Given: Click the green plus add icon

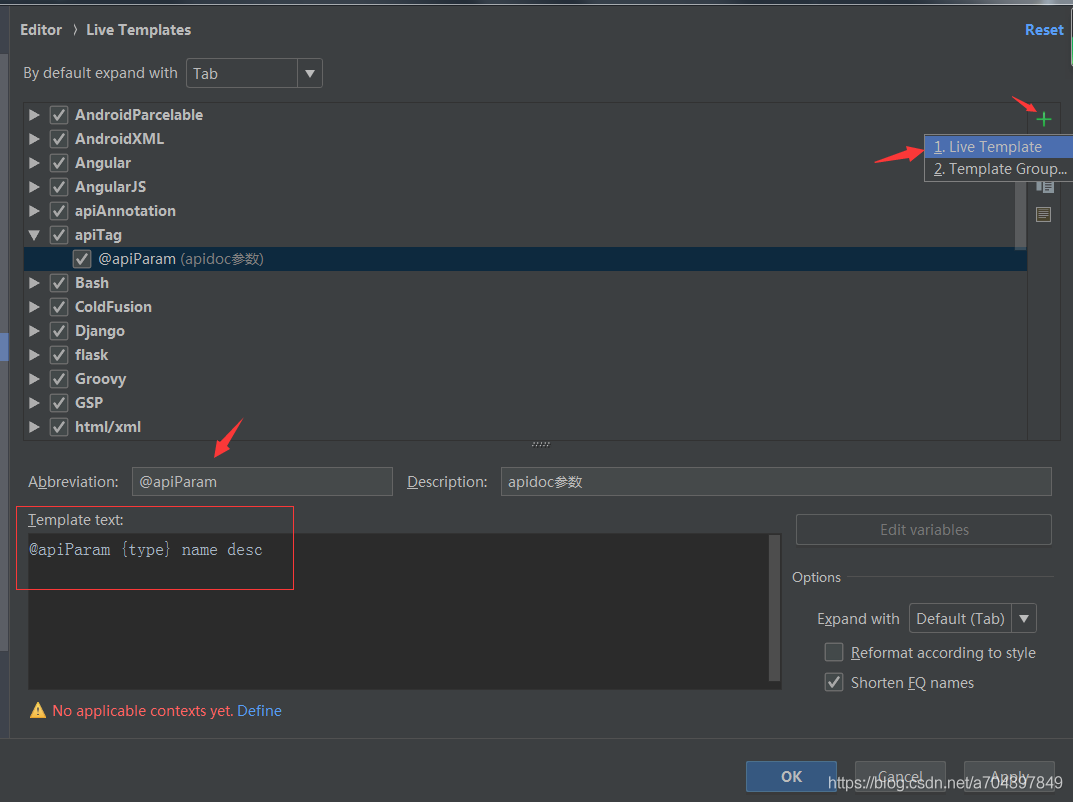Looking at the screenshot, I should (1043, 120).
